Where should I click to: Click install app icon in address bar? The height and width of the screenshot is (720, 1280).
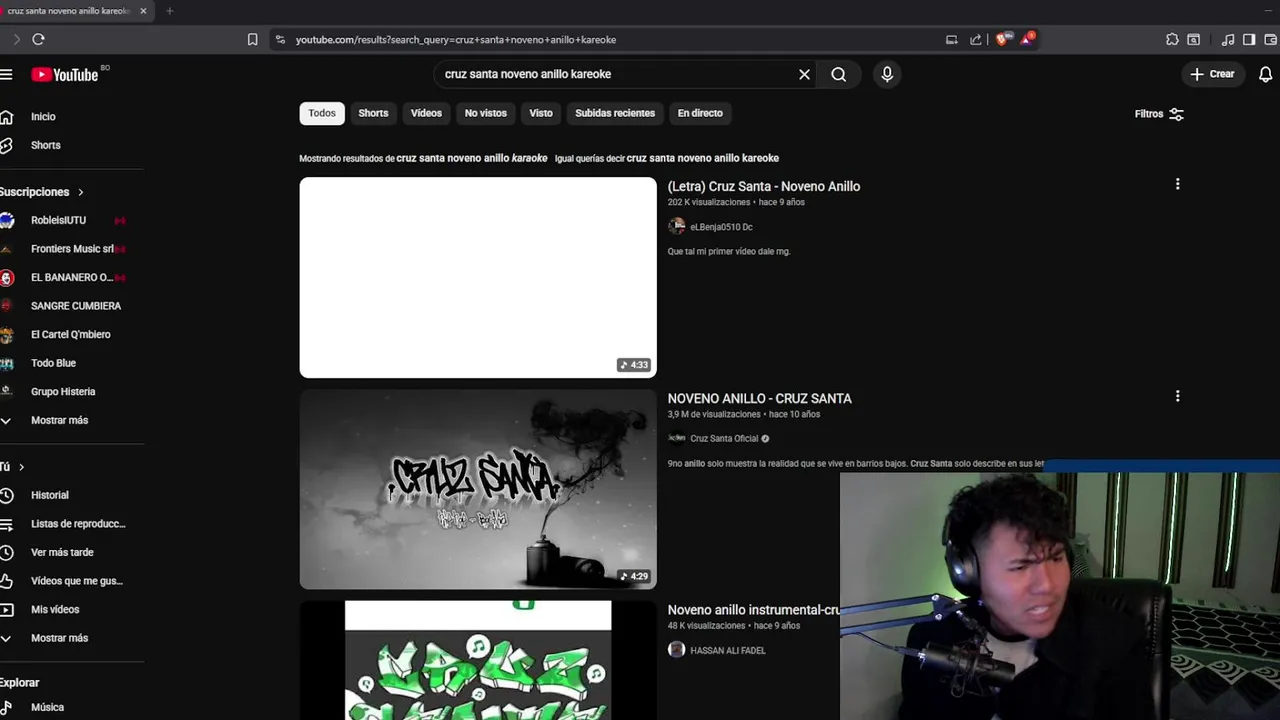(951, 40)
